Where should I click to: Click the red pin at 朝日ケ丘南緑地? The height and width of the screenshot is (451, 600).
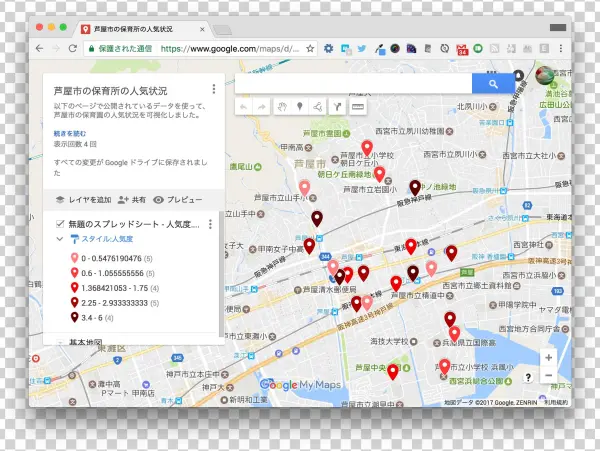[x=379, y=174]
